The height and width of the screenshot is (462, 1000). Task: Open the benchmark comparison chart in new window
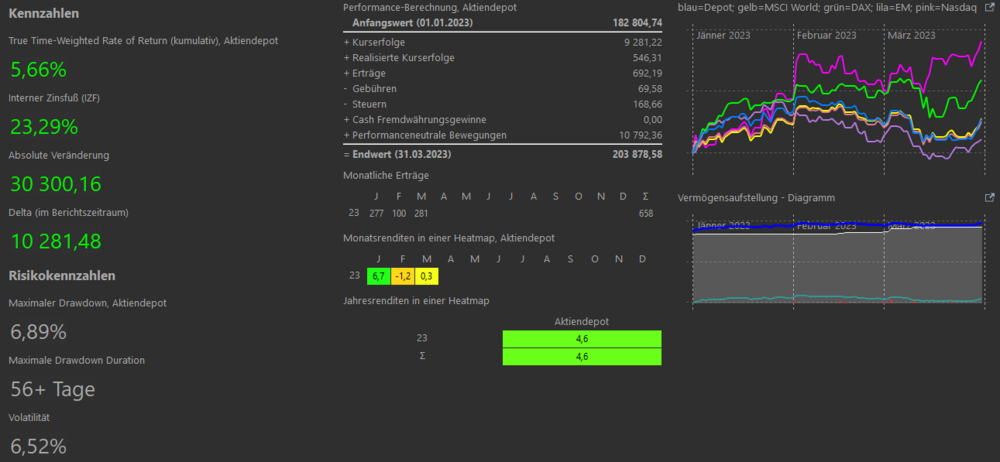[x=990, y=8]
